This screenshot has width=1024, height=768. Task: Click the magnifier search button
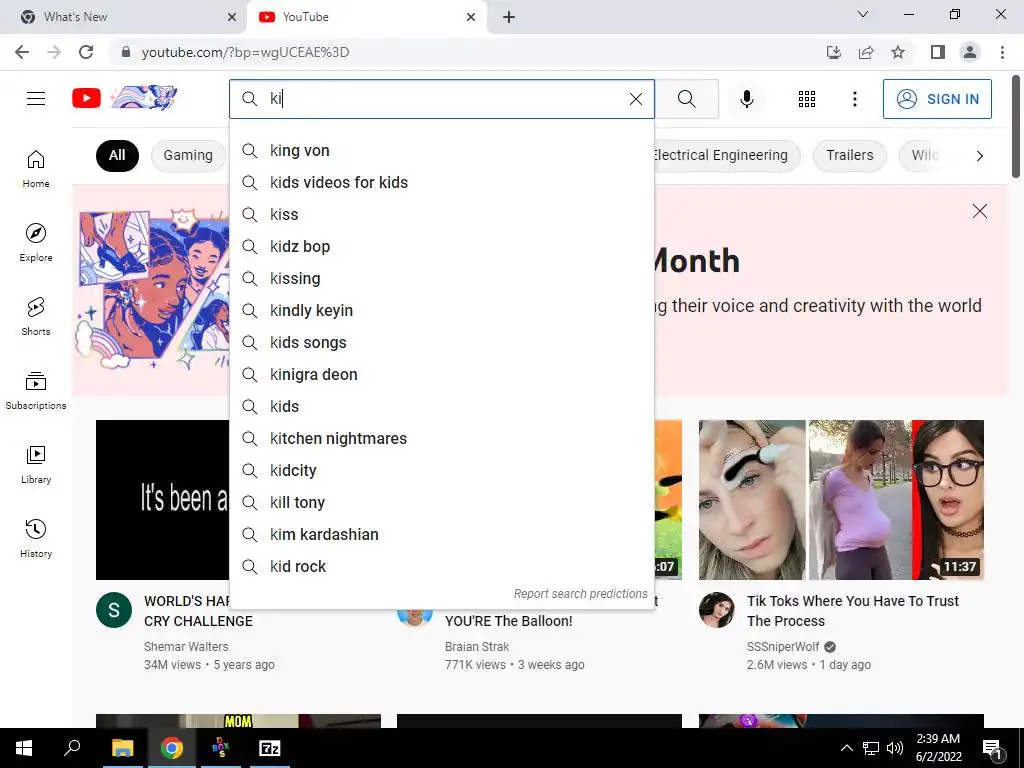[686, 99]
